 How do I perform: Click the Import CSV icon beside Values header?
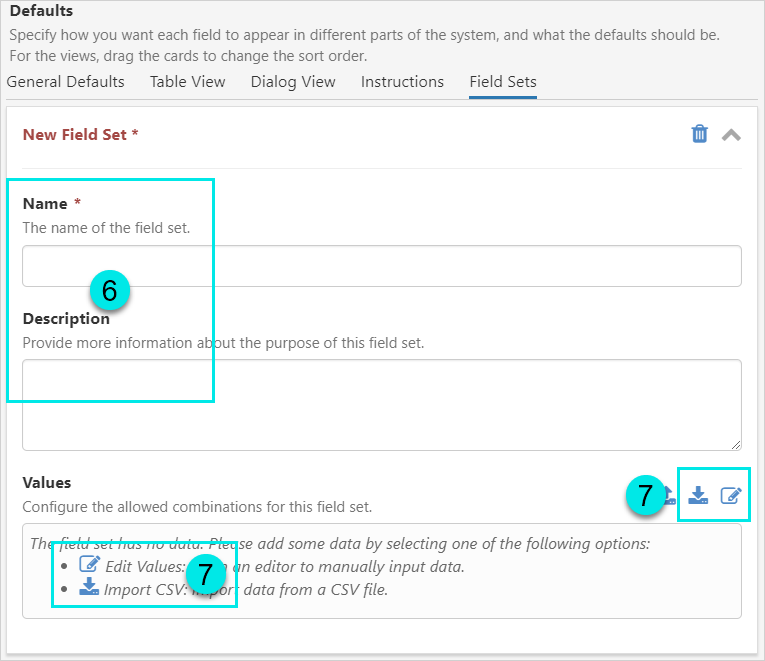(x=698, y=495)
